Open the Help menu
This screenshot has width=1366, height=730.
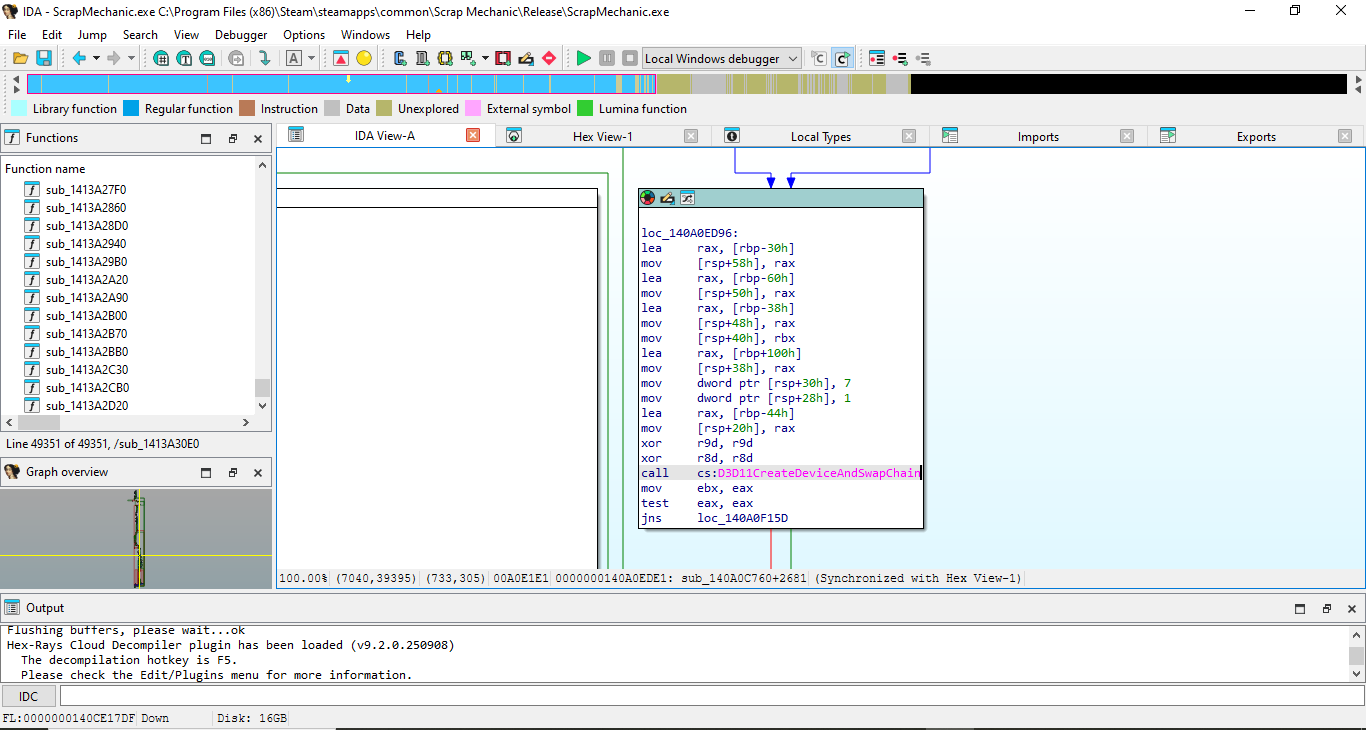[418, 34]
